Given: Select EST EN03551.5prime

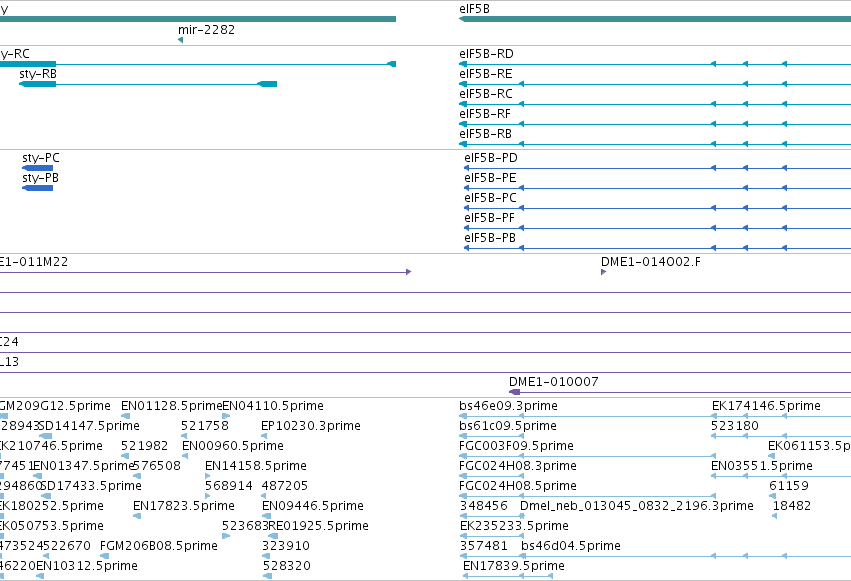Looking at the screenshot, I should pos(761,466).
